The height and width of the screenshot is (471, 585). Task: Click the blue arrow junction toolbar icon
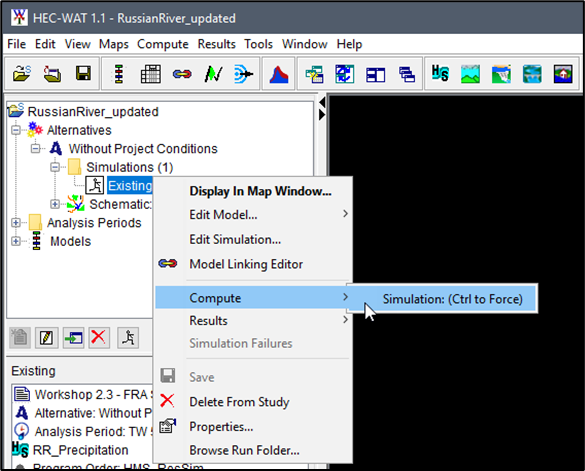click(x=244, y=74)
